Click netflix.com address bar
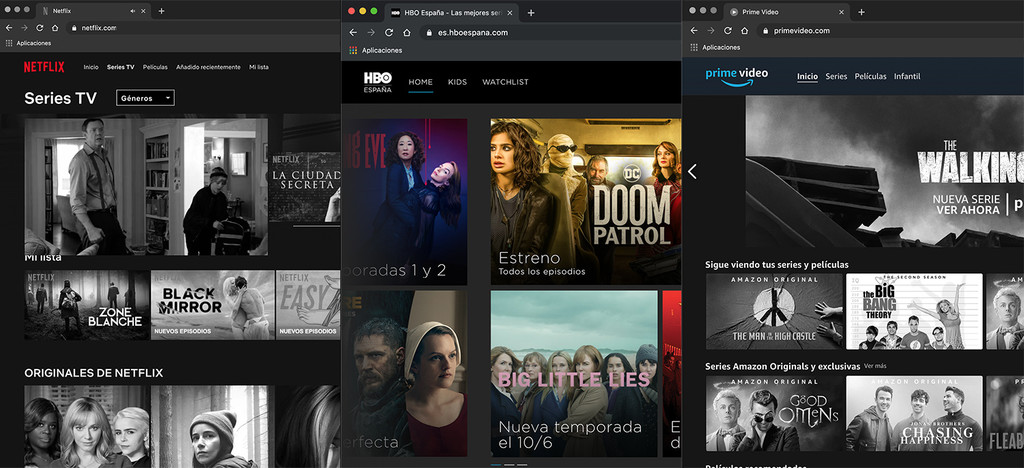 99,28
